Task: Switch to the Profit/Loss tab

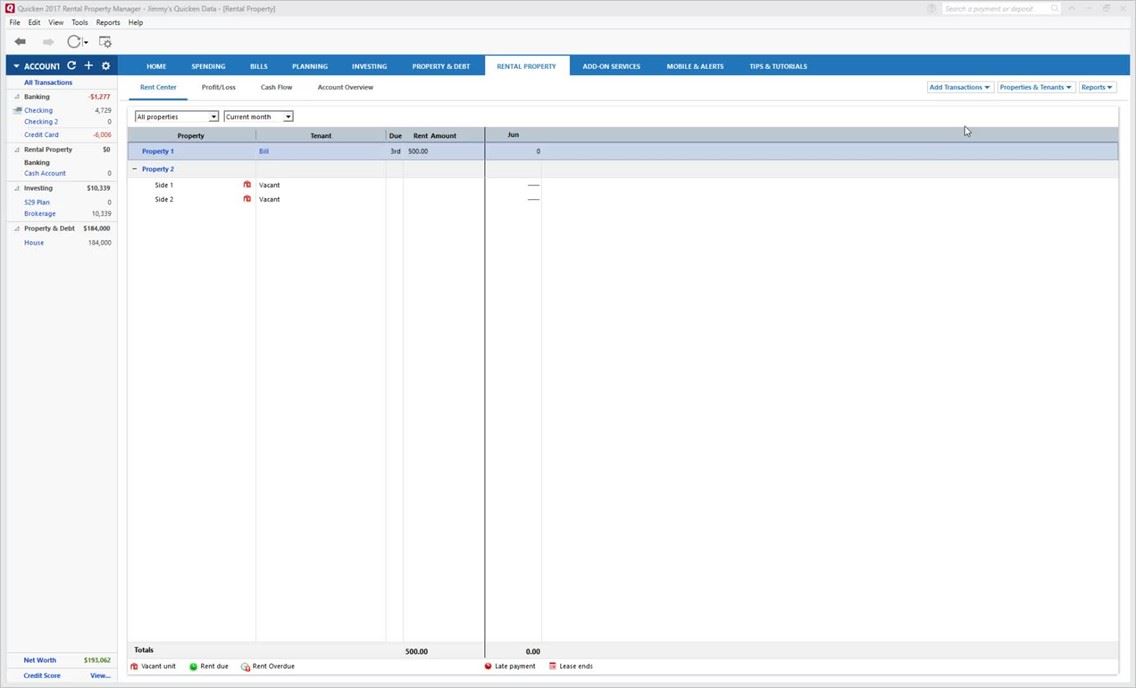Action: (218, 88)
